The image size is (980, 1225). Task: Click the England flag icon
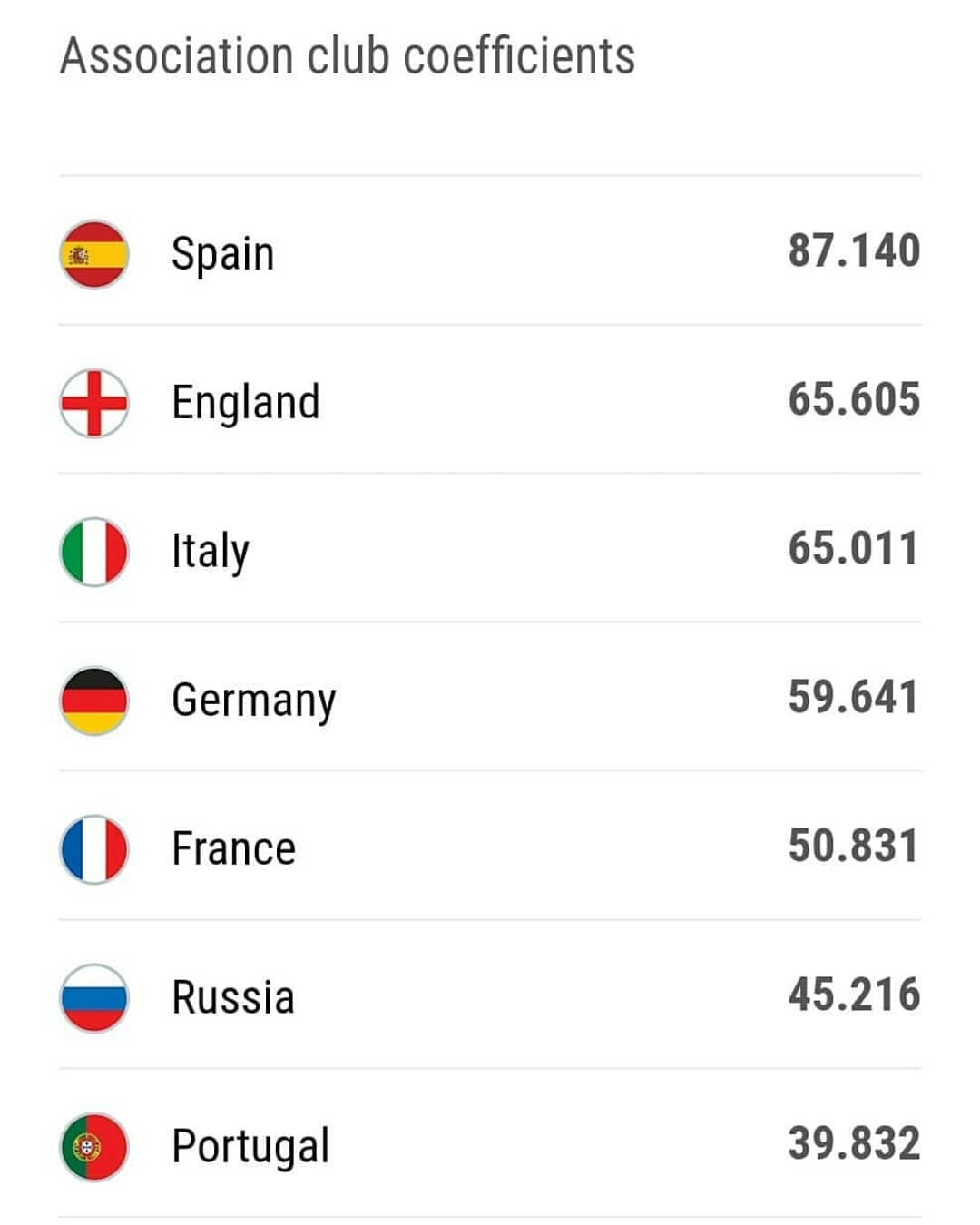click(x=94, y=403)
